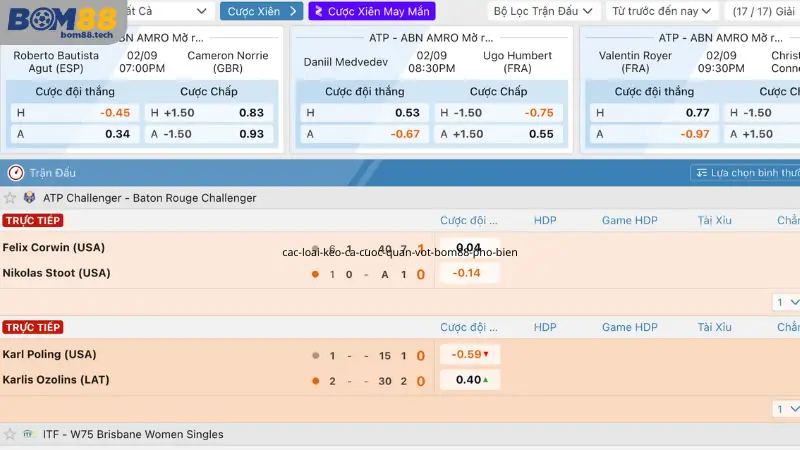
Task: Click the Cược đội header in Poling match
Action: click(468, 327)
